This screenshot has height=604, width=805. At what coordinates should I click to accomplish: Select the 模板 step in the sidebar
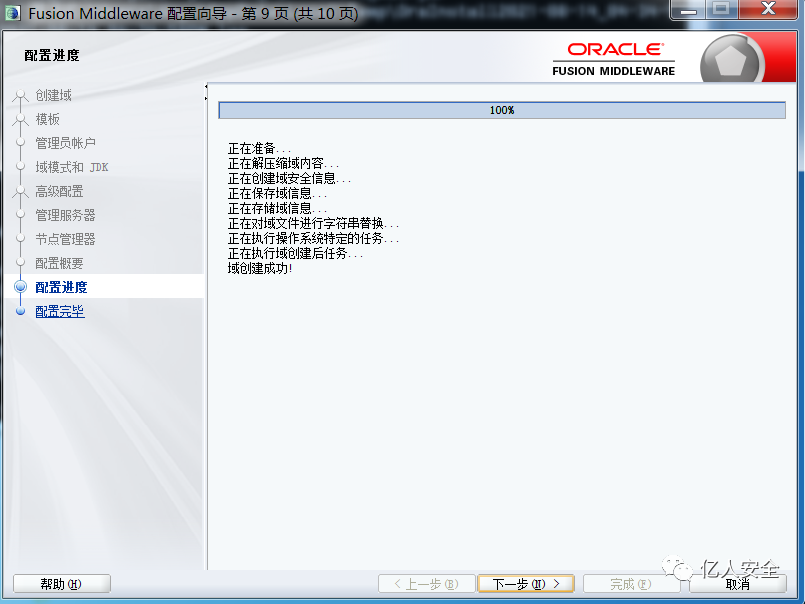coord(47,119)
